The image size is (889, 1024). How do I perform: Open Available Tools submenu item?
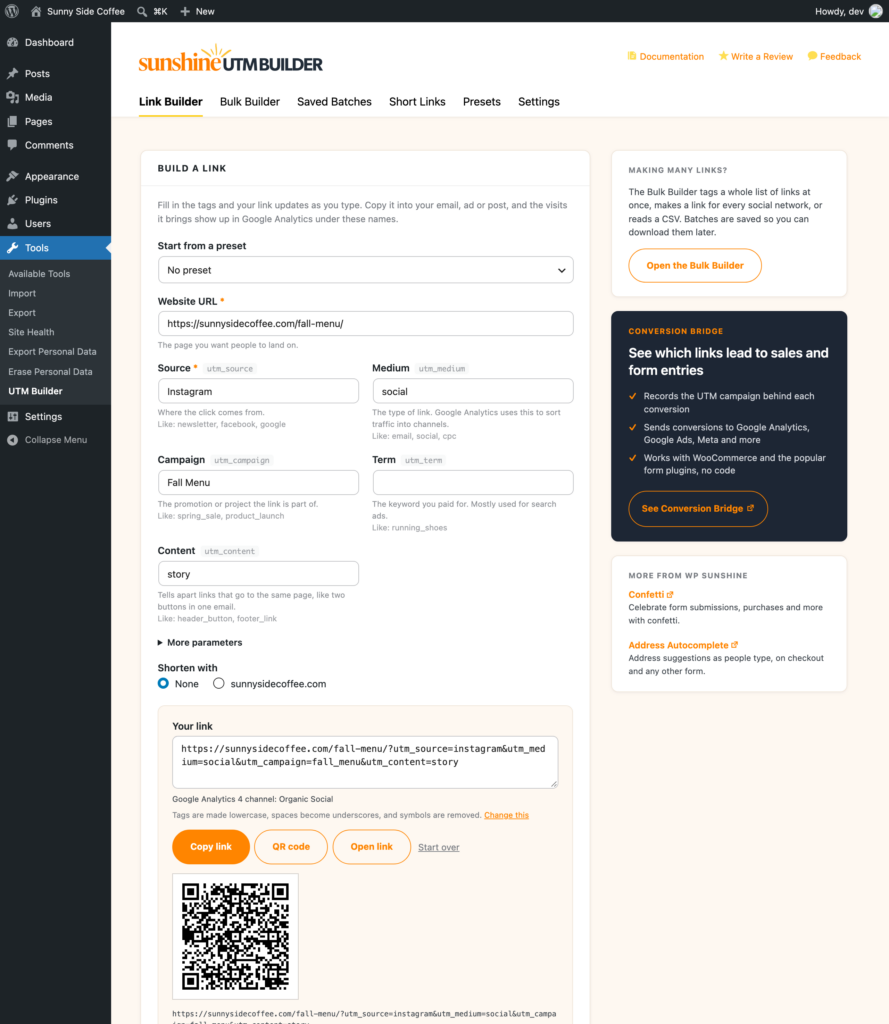pyautogui.click(x=39, y=274)
